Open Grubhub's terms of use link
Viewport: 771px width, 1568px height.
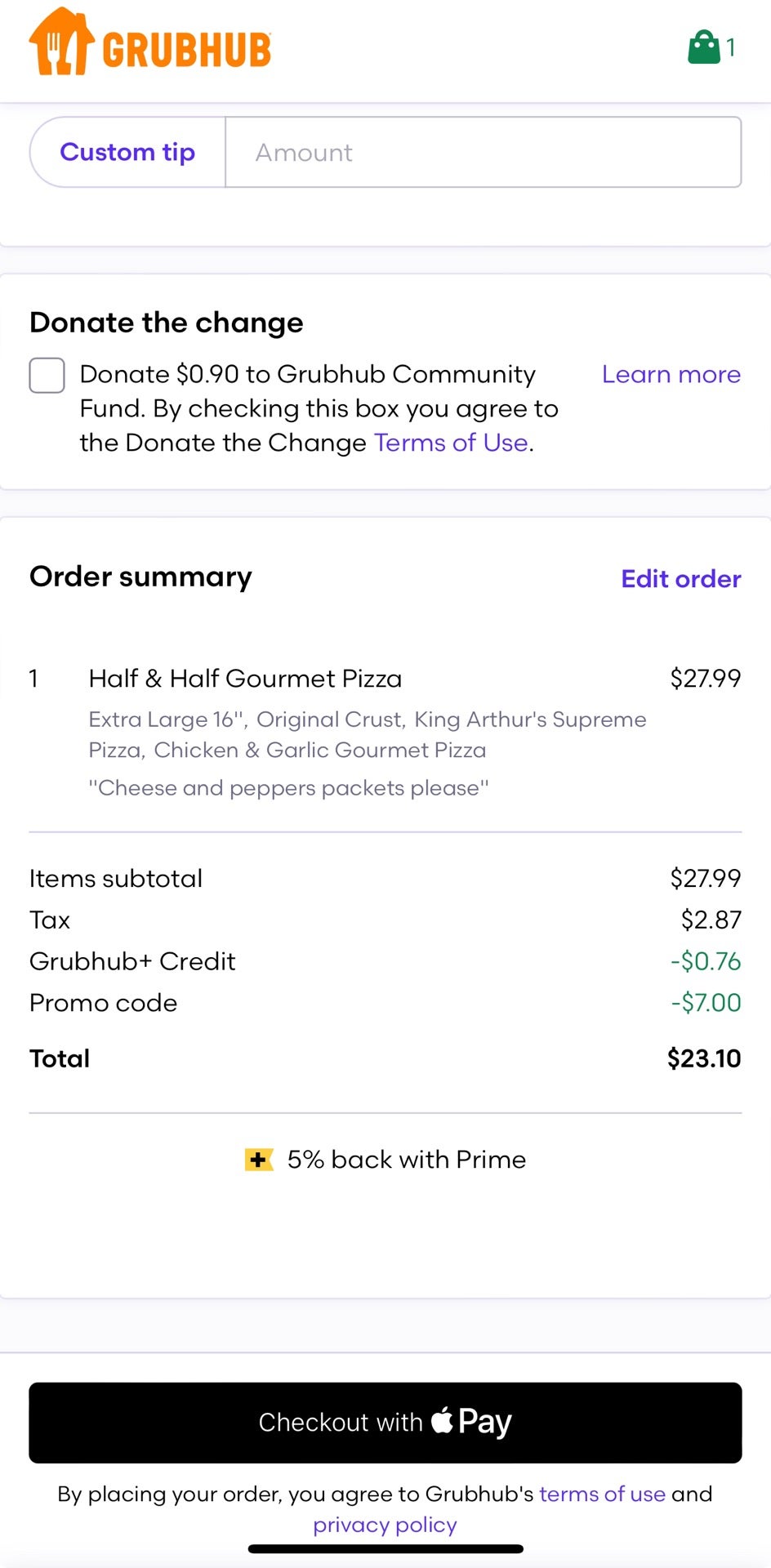tap(602, 1494)
